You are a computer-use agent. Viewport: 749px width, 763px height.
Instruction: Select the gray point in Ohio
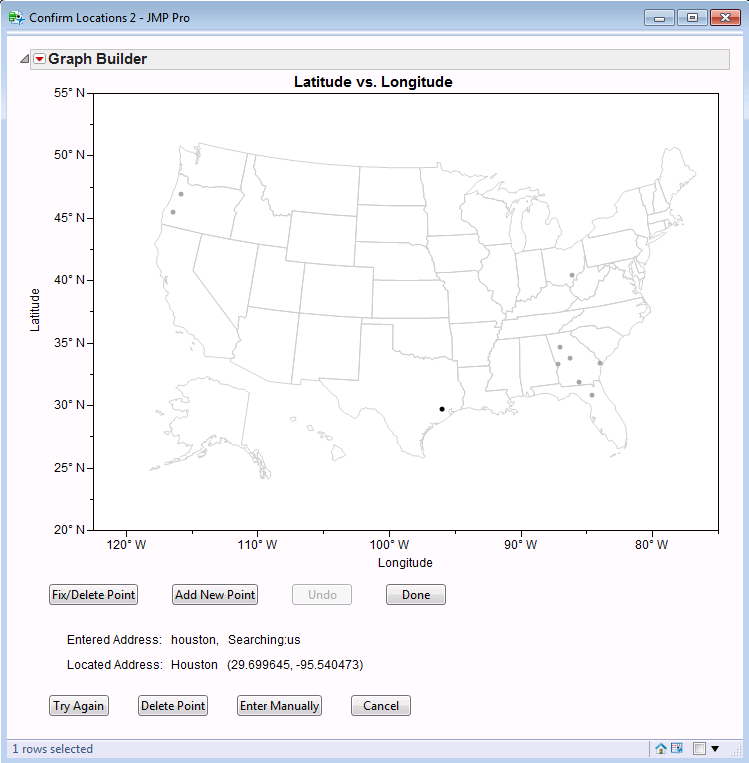pyautogui.click(x=572, y=275)
